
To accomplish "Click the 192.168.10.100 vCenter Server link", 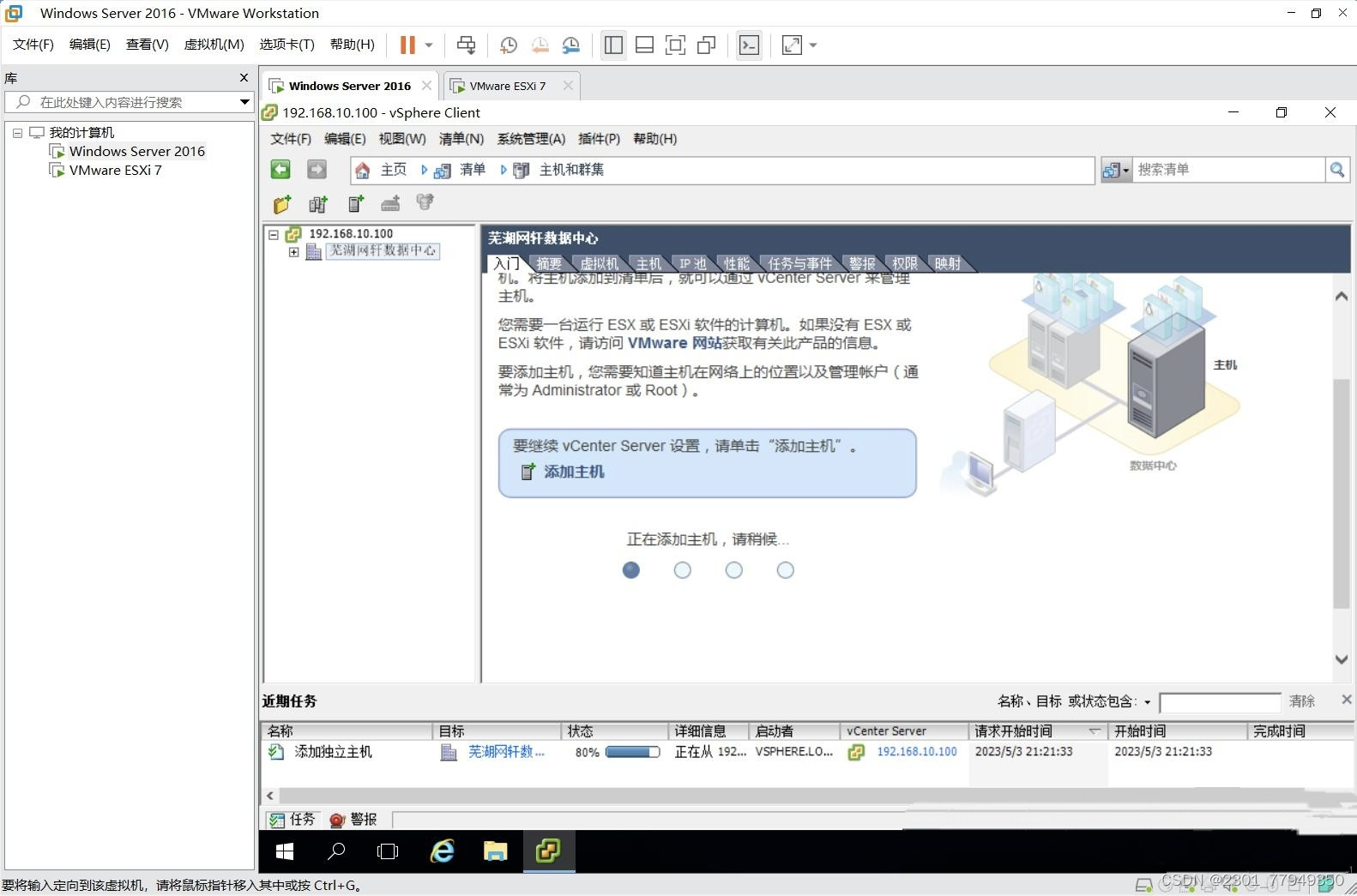I will pos(916,752).
